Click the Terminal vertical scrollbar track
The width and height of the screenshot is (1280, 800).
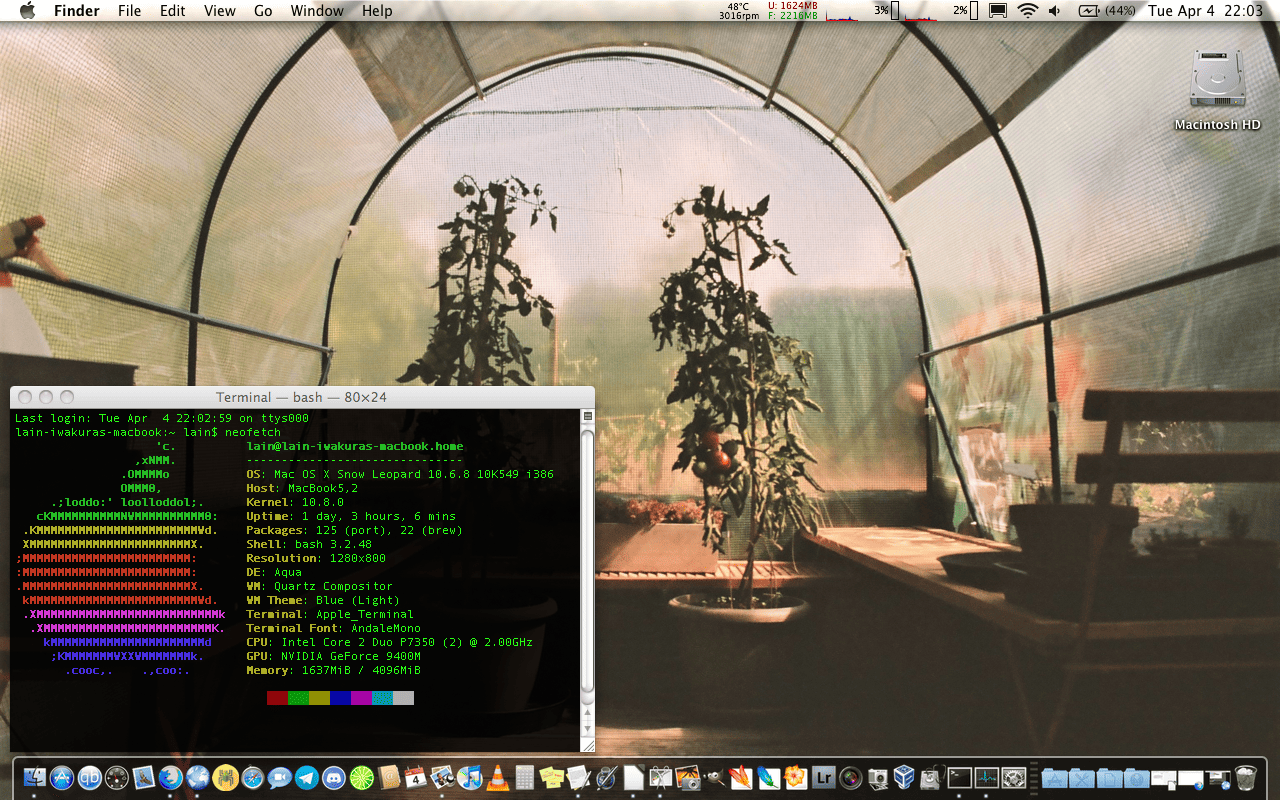click(588, 560)
